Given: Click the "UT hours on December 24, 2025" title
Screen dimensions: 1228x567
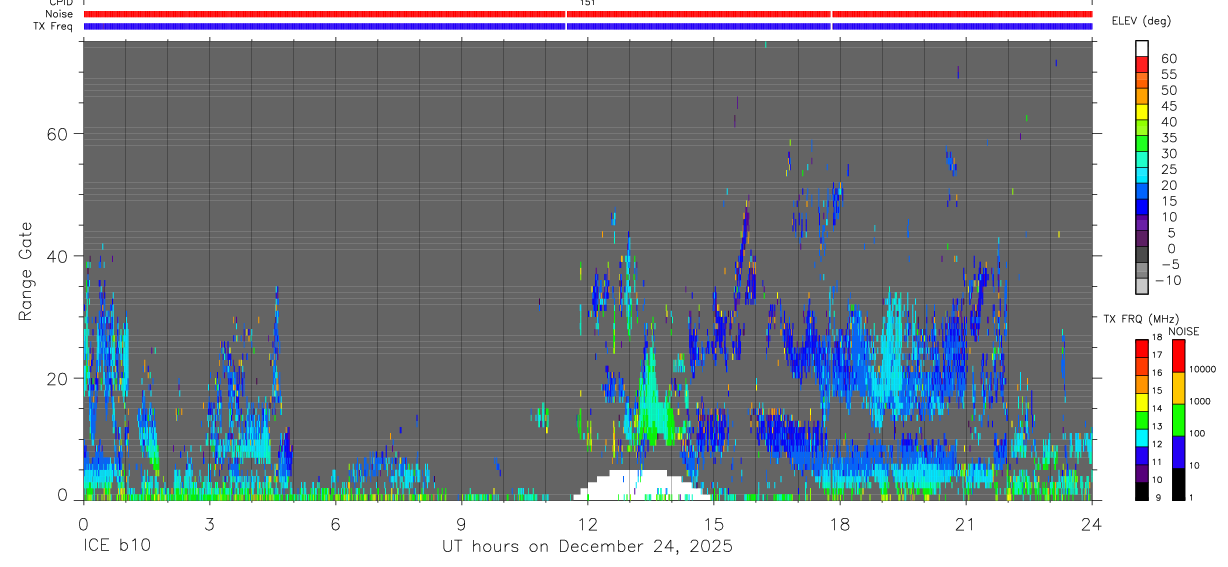Looking at the screenshot, I should pyautogui.click(x=588, y=547).
